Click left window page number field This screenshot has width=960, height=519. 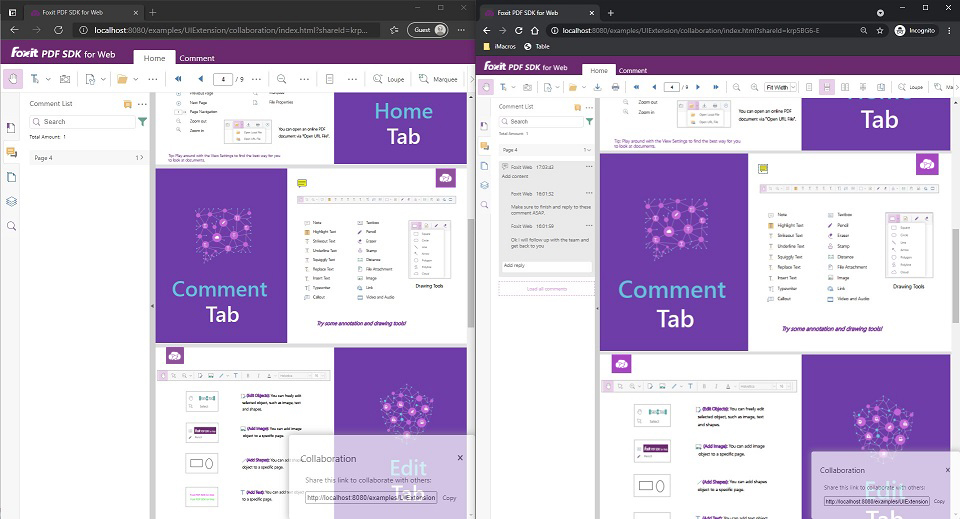223,79
